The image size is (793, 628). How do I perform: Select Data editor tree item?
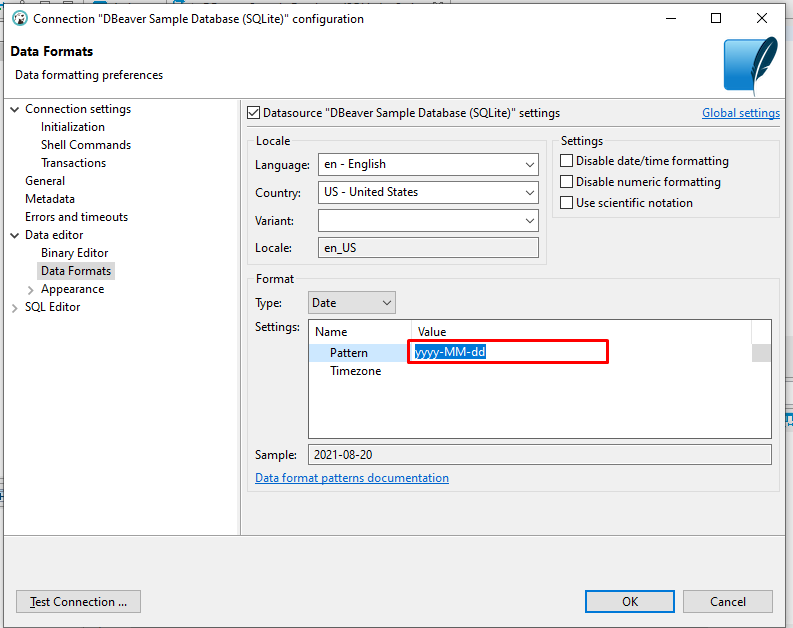[x=54, y=235]
